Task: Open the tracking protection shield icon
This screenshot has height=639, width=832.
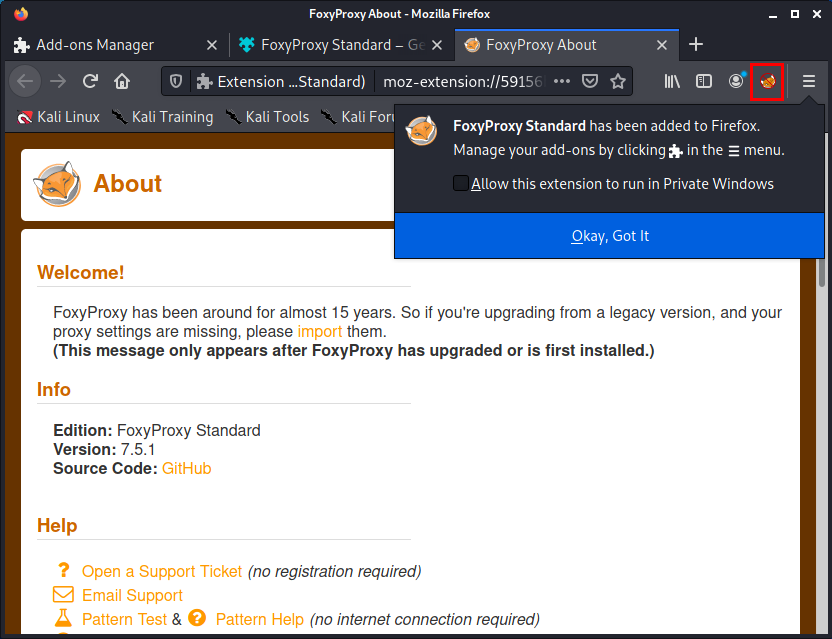Action: (176, 81)
